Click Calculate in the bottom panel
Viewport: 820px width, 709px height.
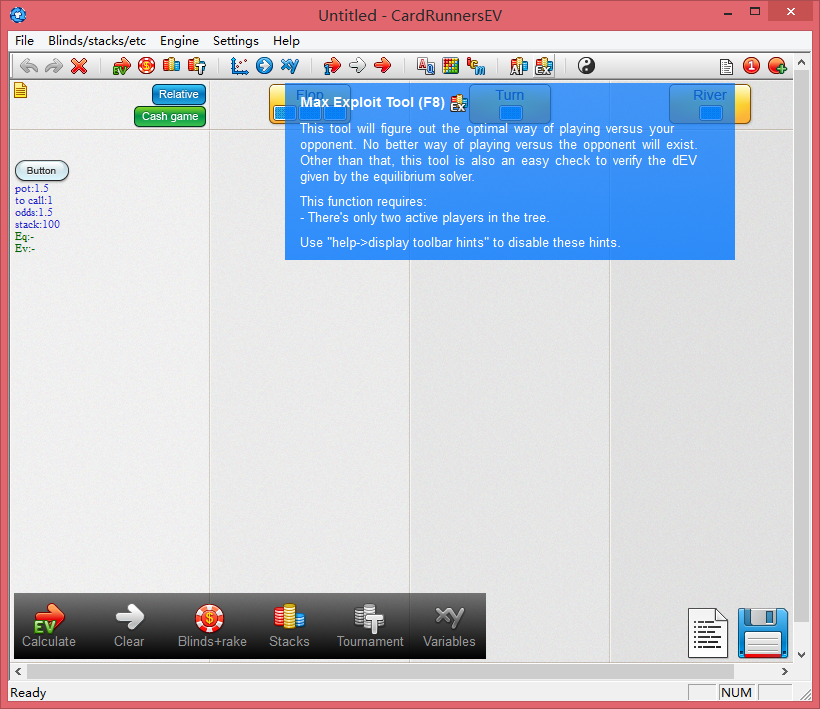(x=49, y=626)
